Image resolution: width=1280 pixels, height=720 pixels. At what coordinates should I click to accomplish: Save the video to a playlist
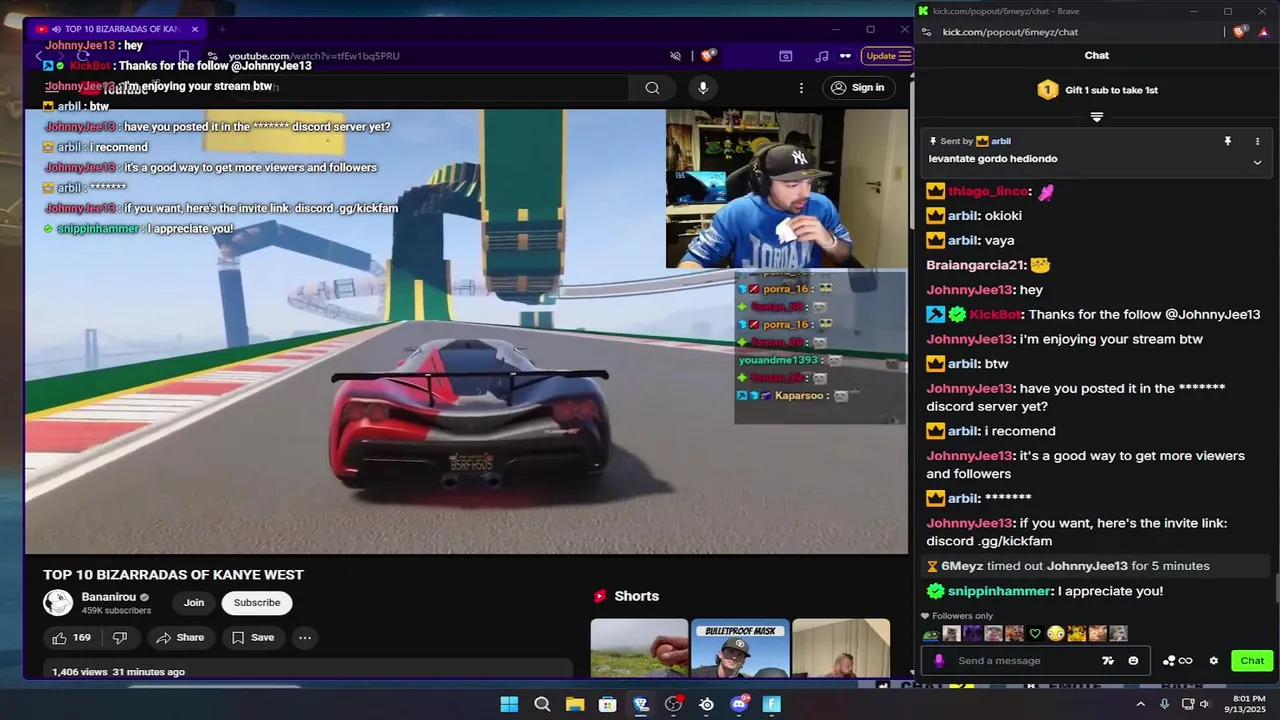pyautogui.click(x=253, y=637)
